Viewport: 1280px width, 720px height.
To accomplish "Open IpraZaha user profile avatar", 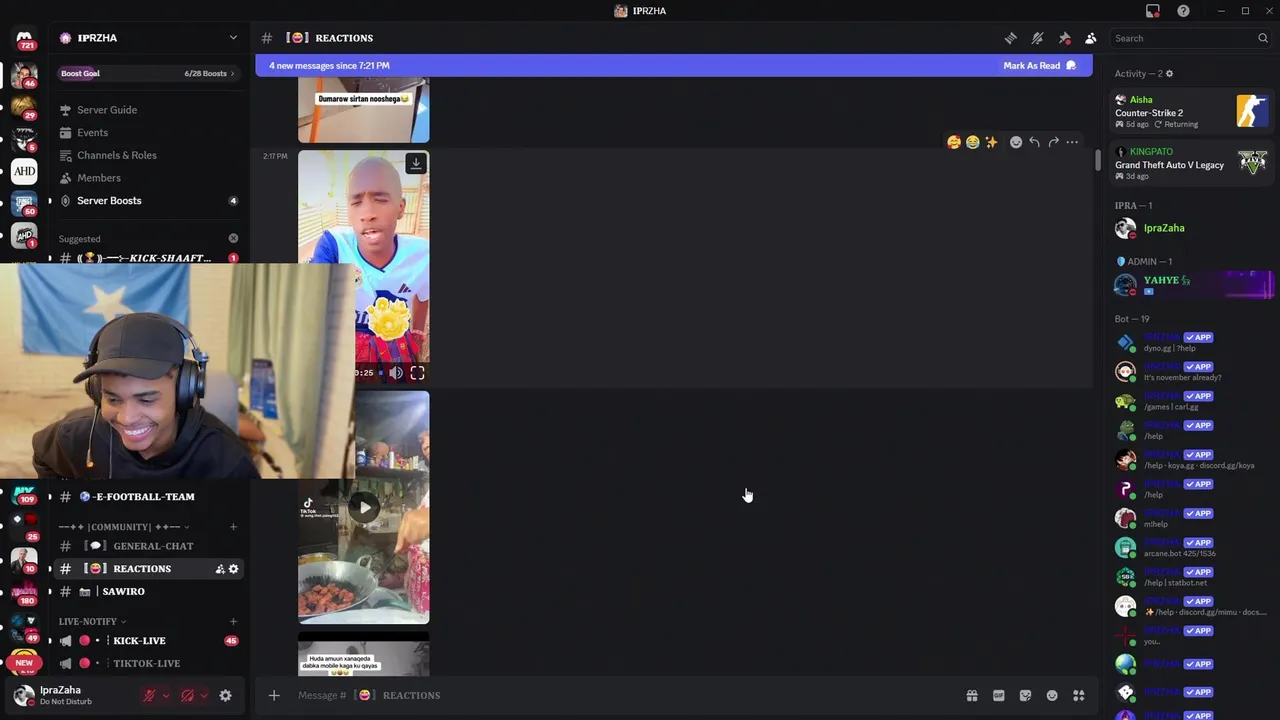I will point(24,695).
